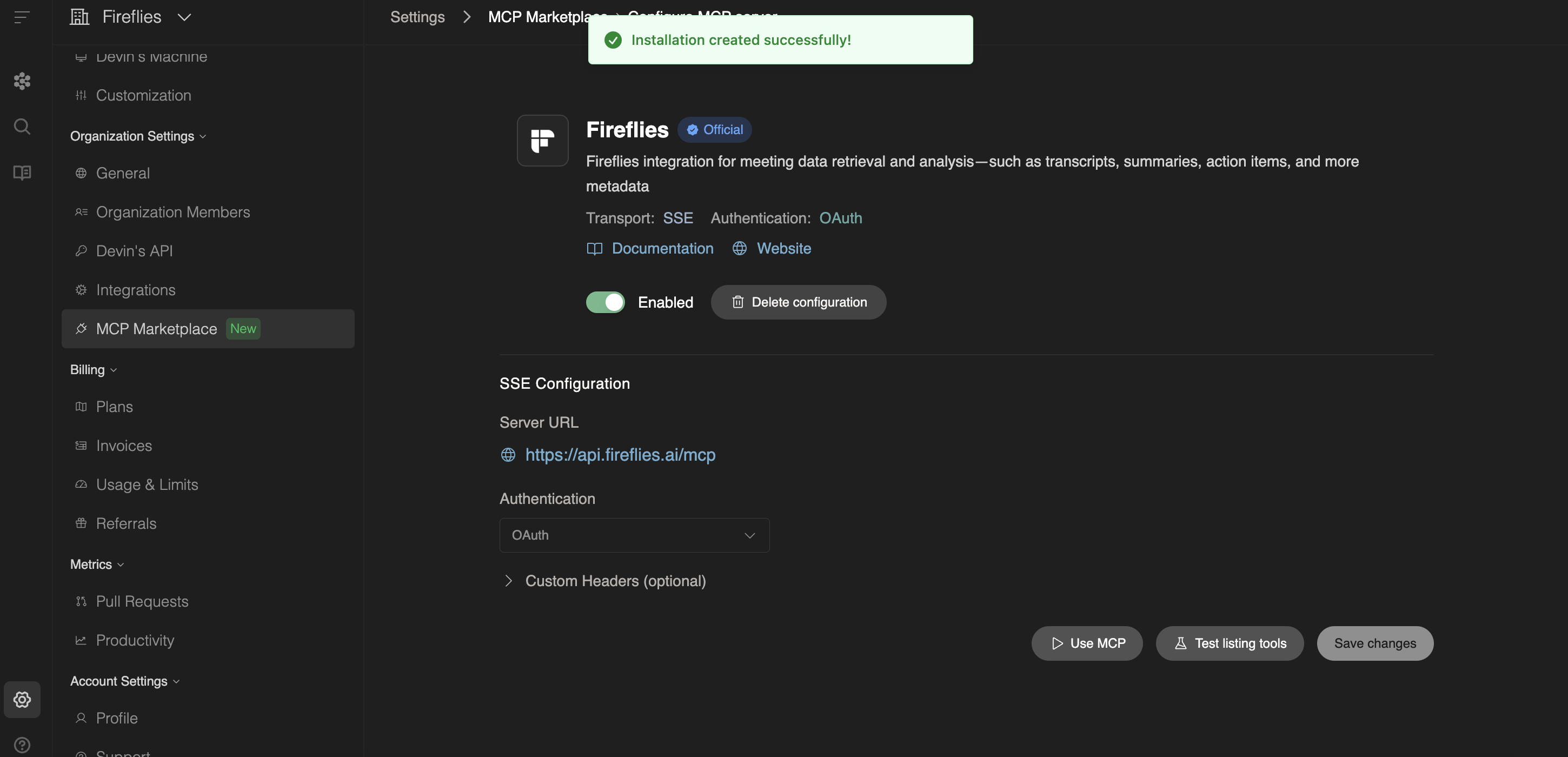Click the search magnifier icon in left rail

pyautogui.click(x=22, y=127)
